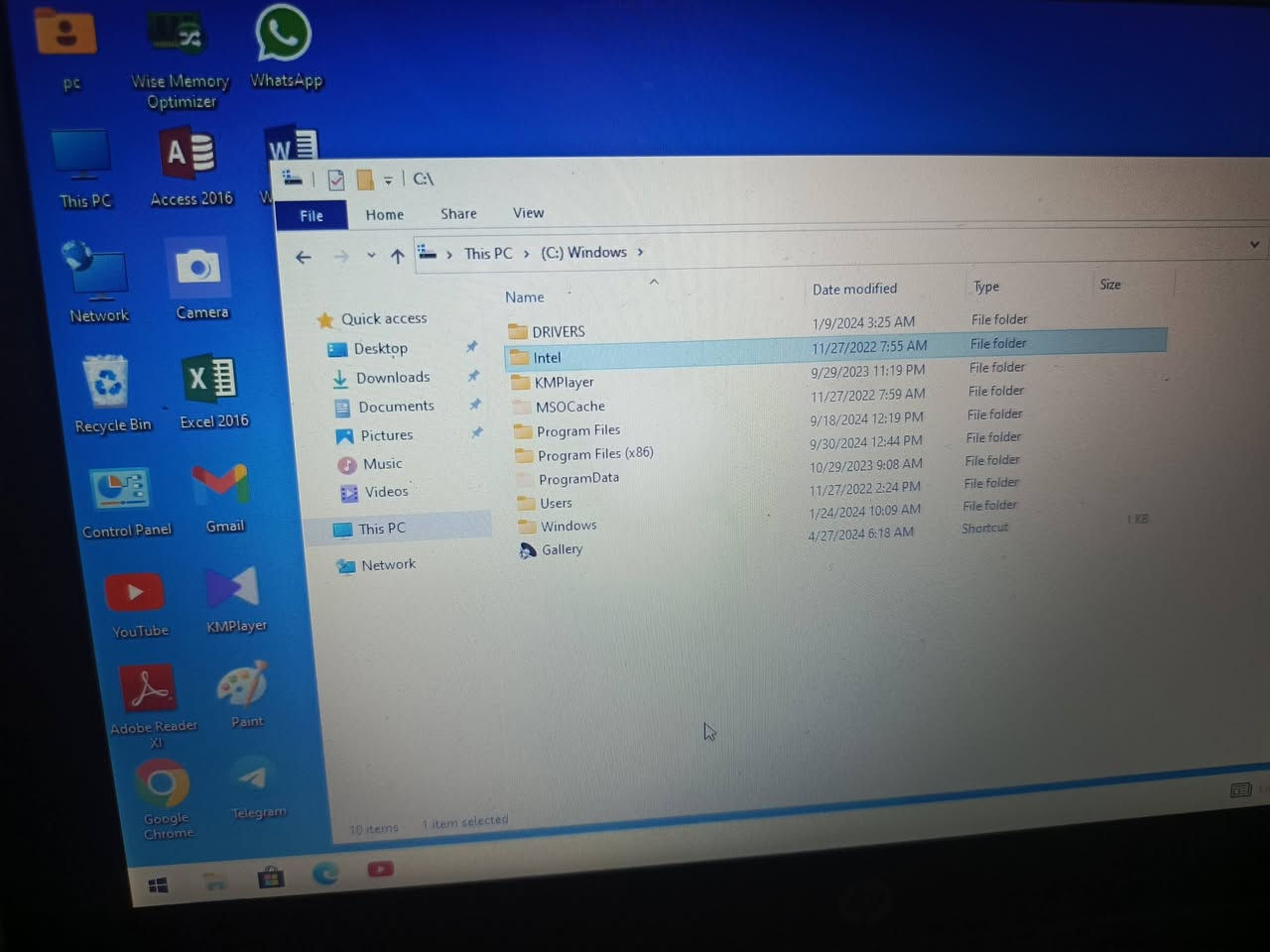1270x952 pixels.
Task: Select Downloads in the navigation pane
Action: (393, 377)
